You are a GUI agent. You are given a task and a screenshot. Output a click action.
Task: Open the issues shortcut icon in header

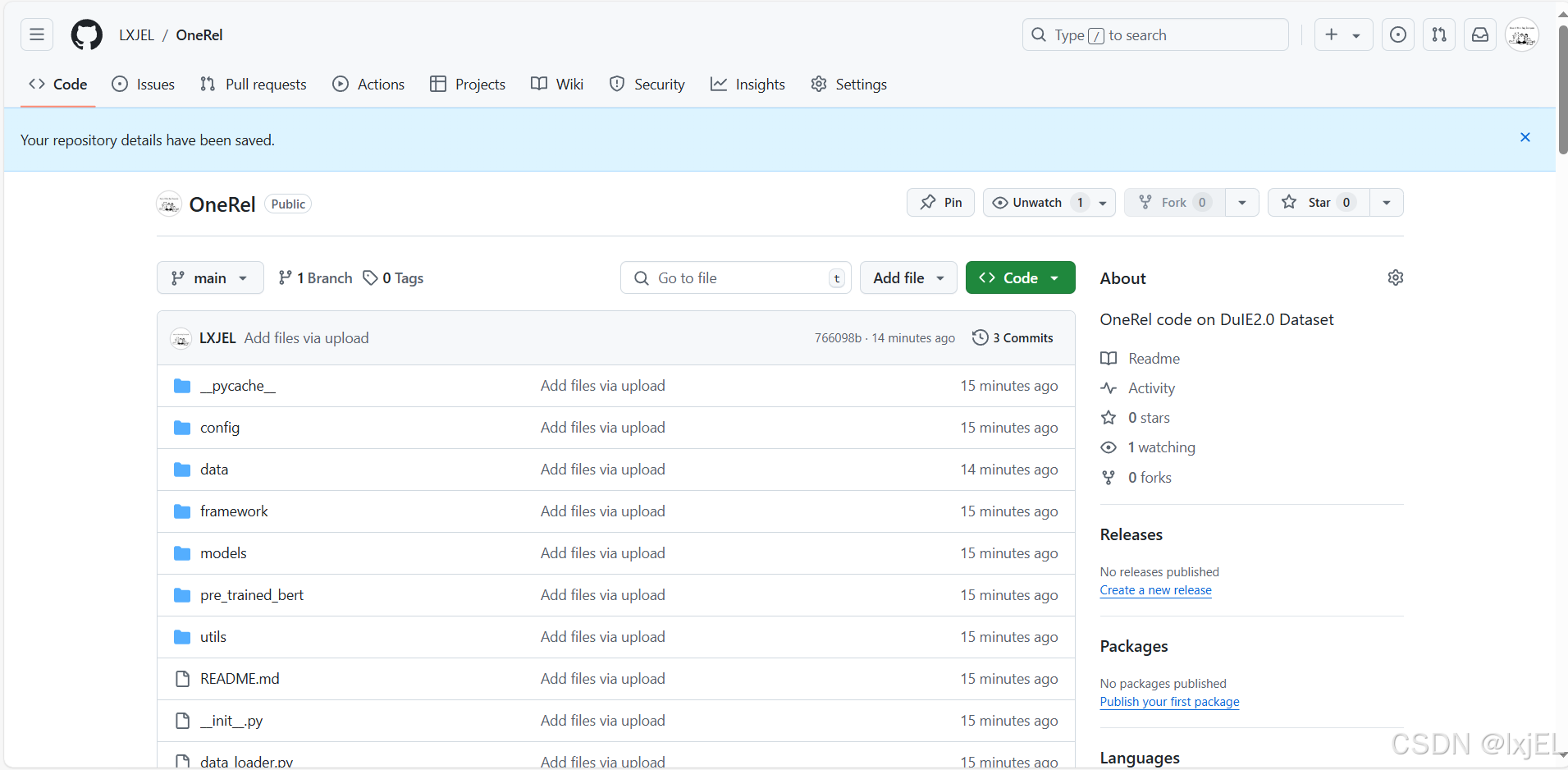[x=1398, y=34]
